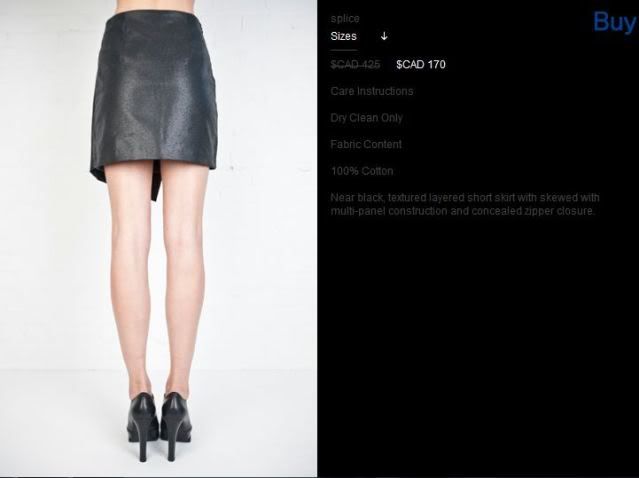Click the 'Near black, textured layered' description line
Image resolution: width=639 pixels, height=478 pixels.
(465, 198)
